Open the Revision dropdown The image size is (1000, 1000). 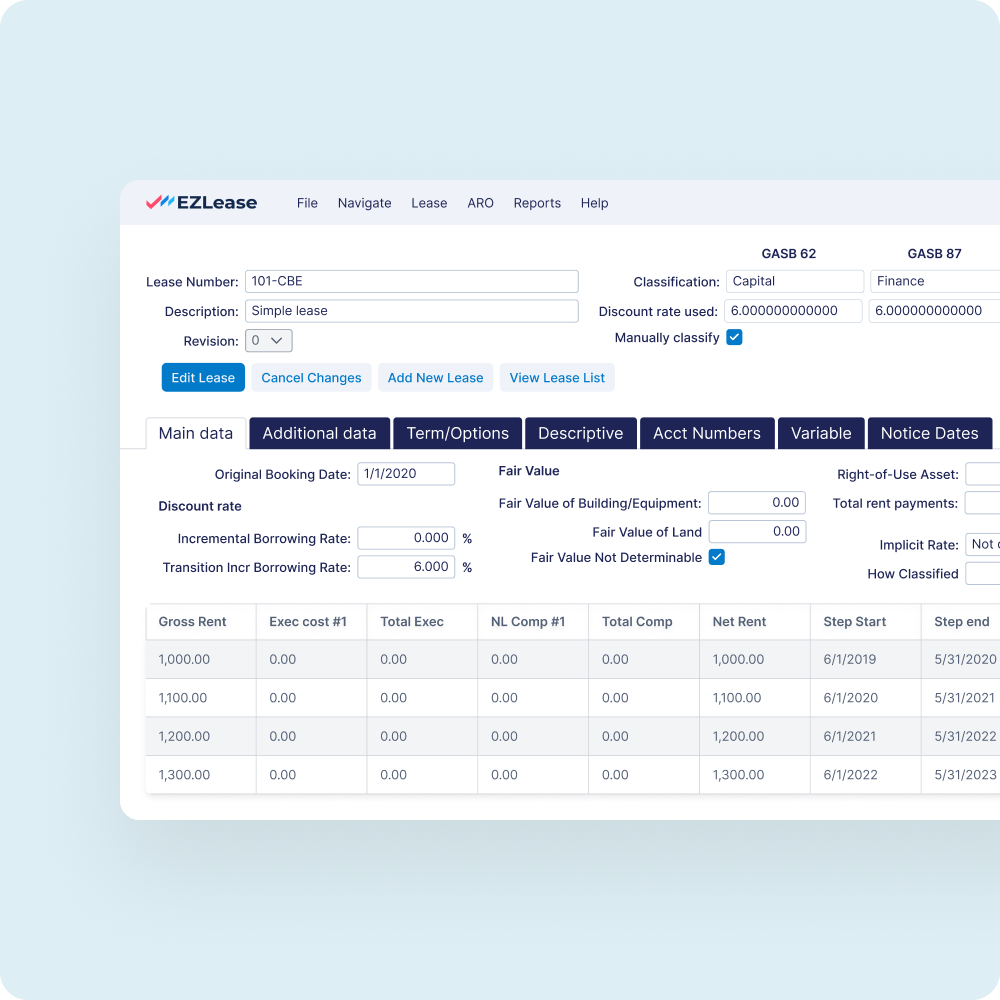coord(268,340)
